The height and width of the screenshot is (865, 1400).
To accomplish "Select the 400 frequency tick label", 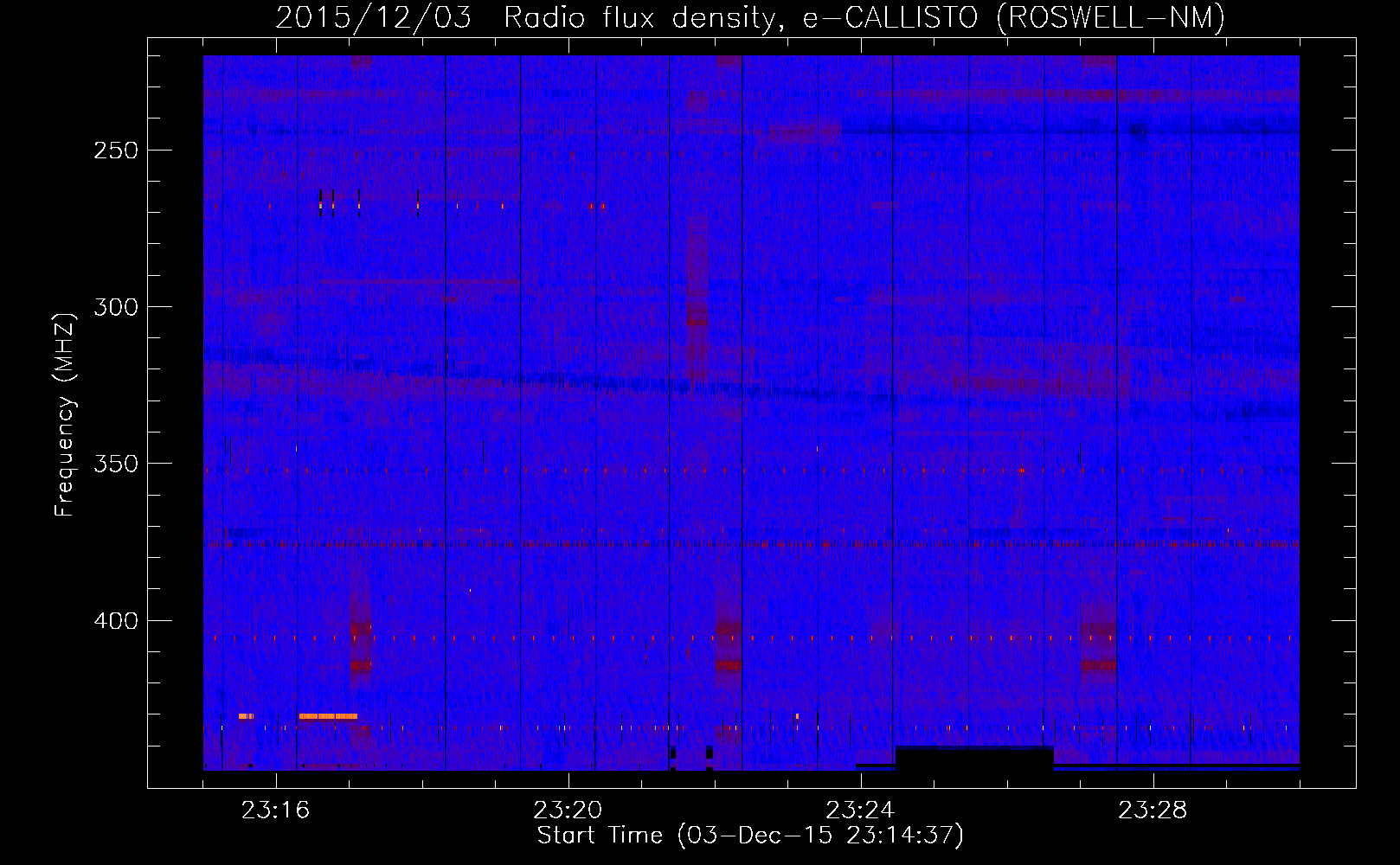I will 116,621.
